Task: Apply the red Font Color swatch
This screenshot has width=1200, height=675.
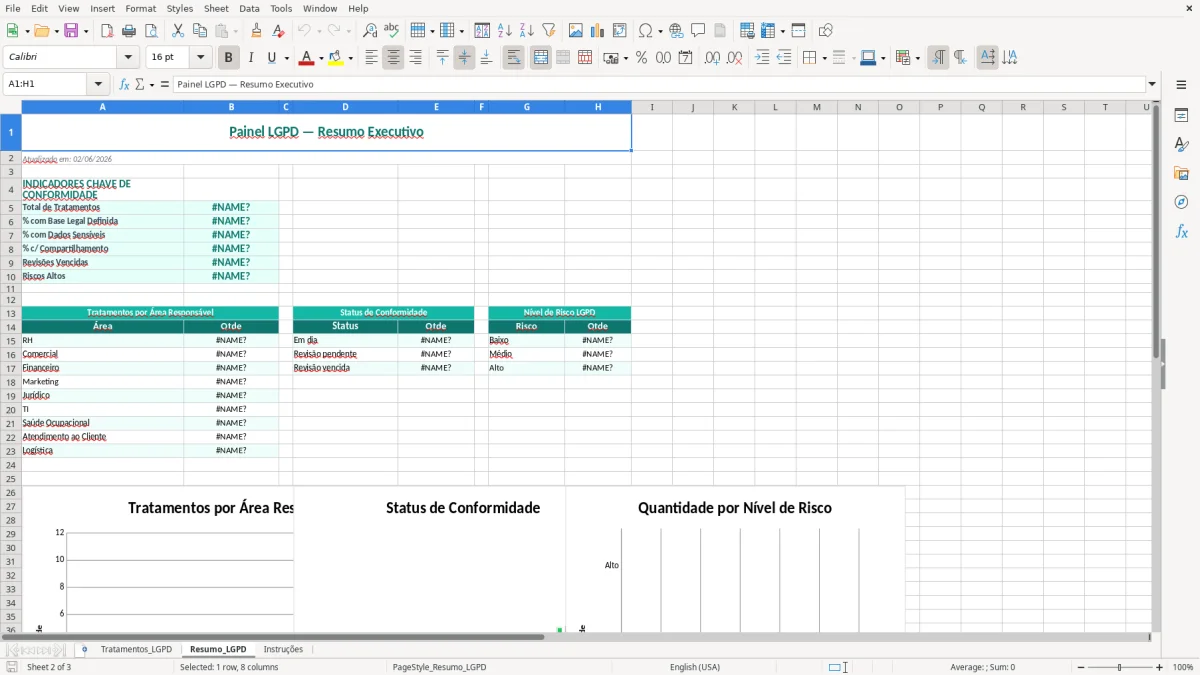Action: (x=307, y=58)
